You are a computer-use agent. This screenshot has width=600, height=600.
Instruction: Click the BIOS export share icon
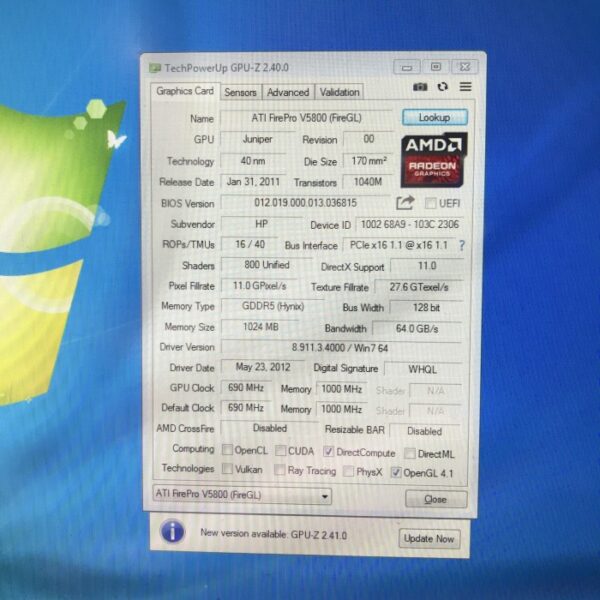coord(404,203)
